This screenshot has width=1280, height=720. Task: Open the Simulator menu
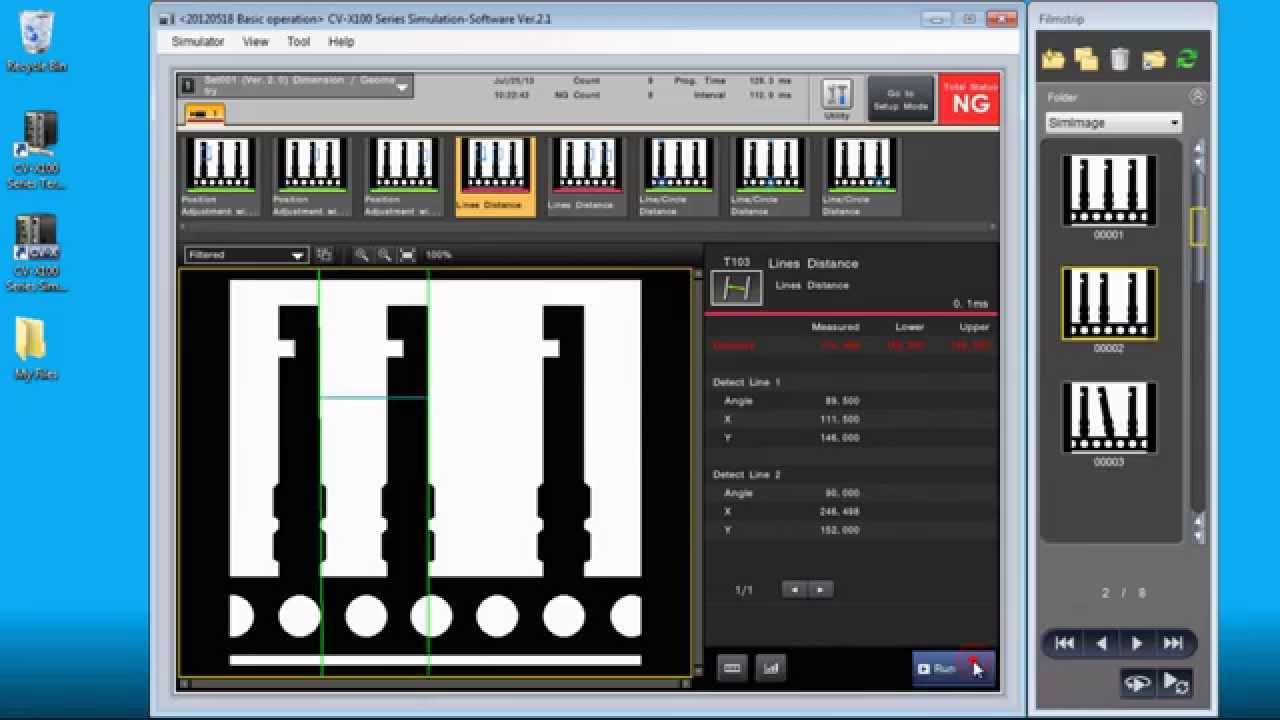pyautogui.click(x=197, y=42)
